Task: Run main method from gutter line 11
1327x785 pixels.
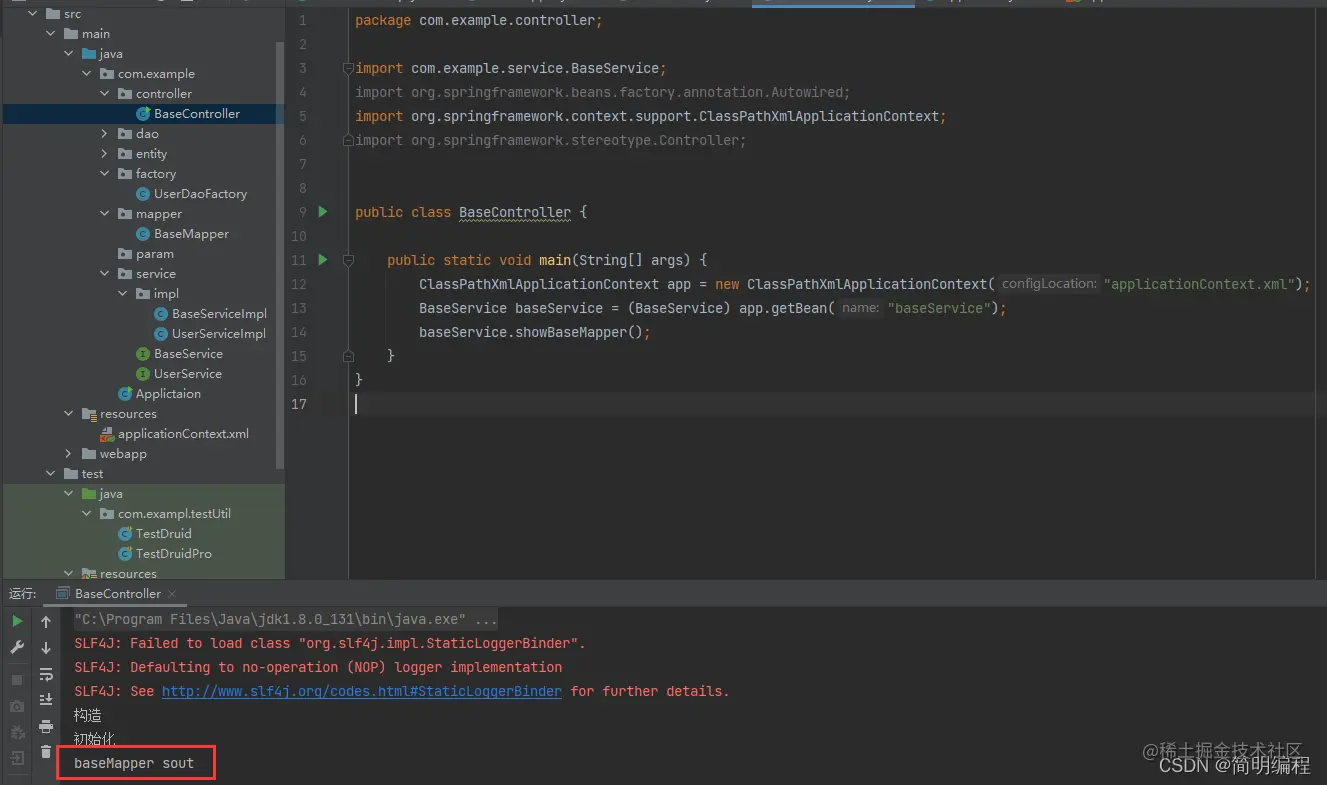Action: tap(323, 260)
